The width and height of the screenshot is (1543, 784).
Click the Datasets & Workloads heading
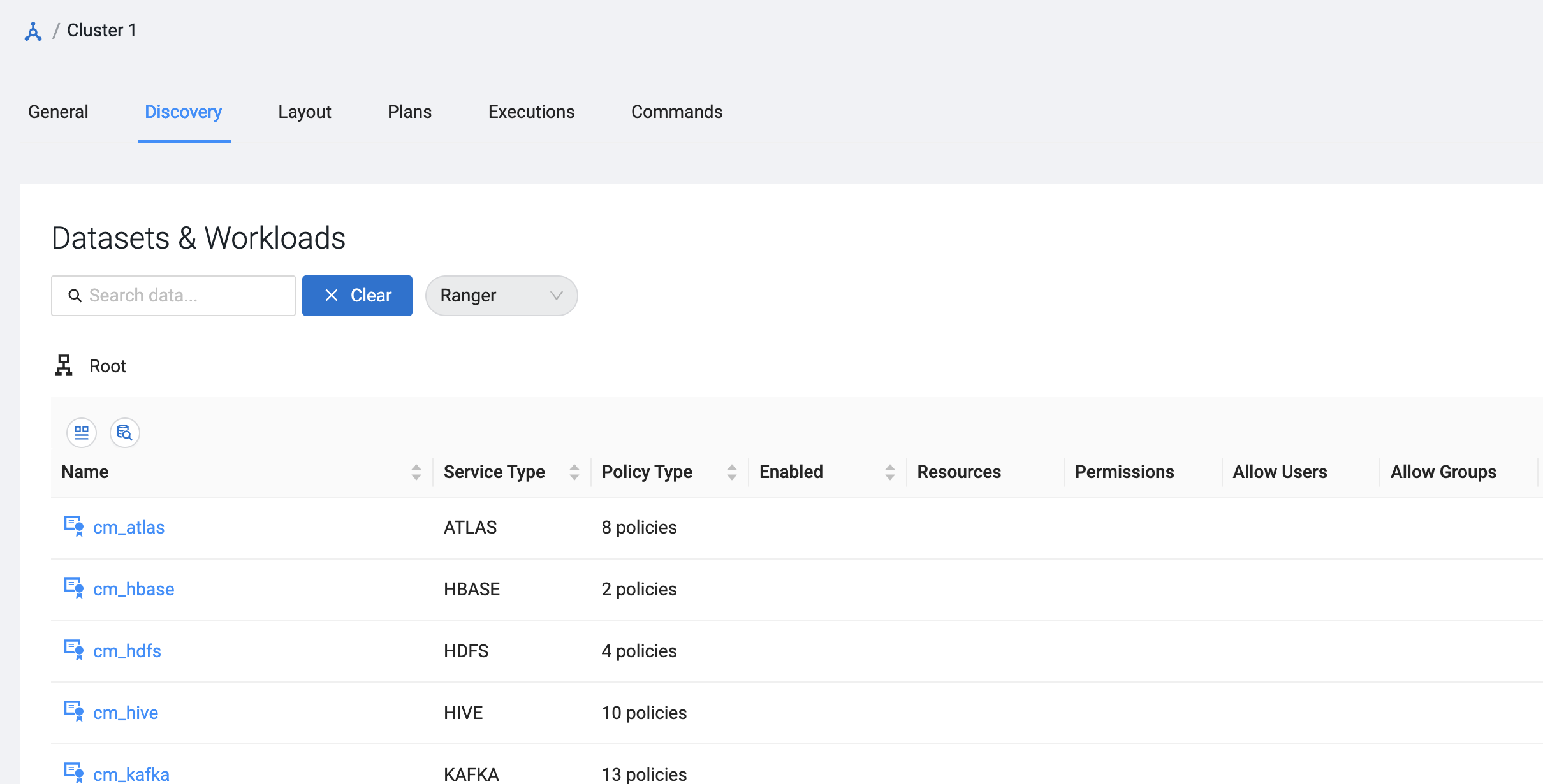pyautogui.click(x=198, y=238)
